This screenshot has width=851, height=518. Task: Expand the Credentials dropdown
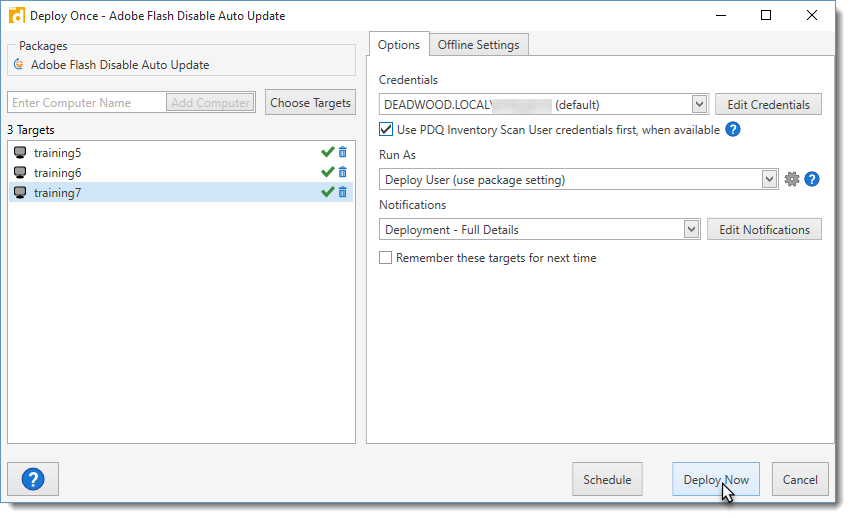(699, 104)
